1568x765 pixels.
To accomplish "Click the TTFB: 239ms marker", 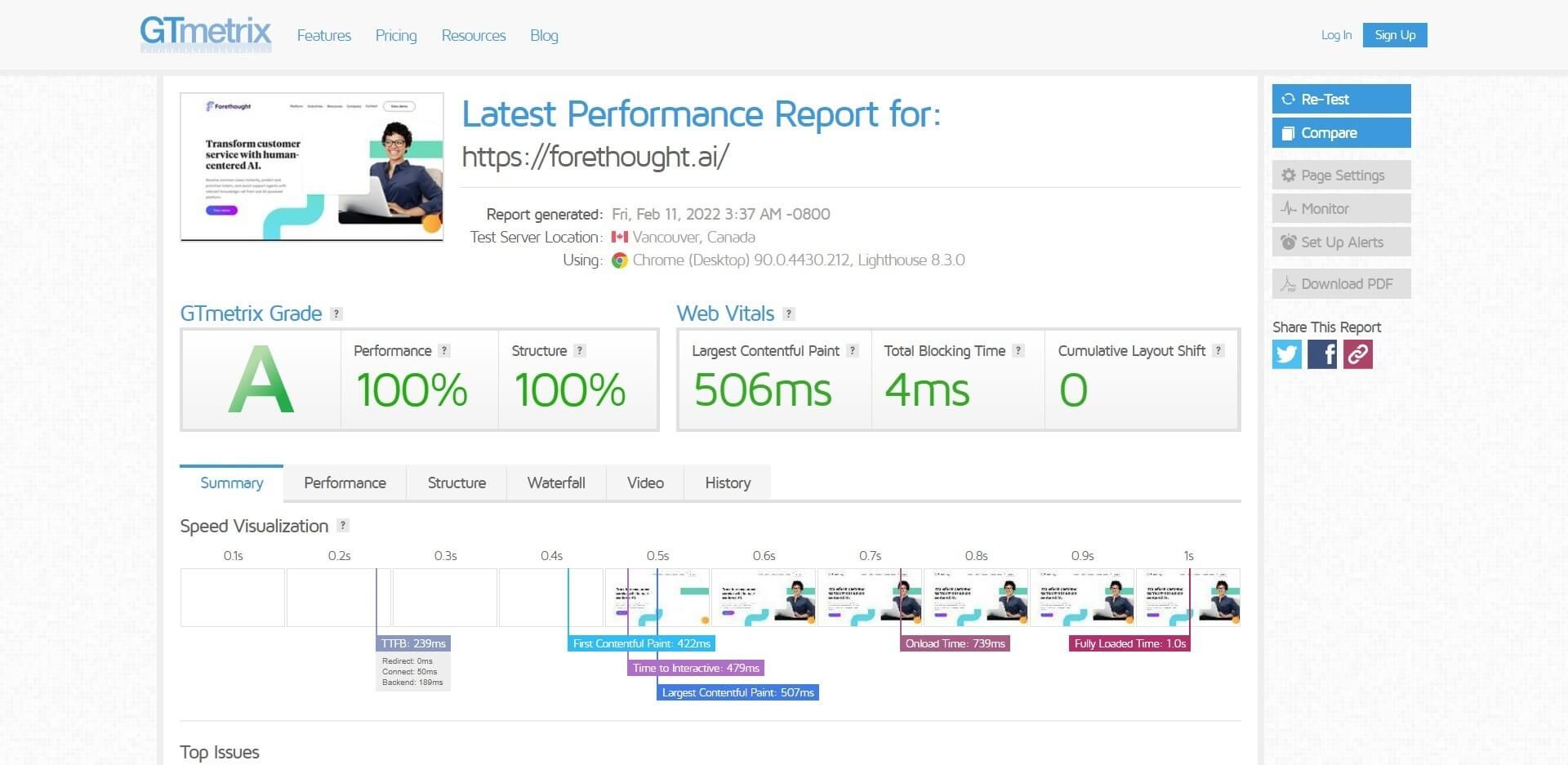I will click(413, 643).
